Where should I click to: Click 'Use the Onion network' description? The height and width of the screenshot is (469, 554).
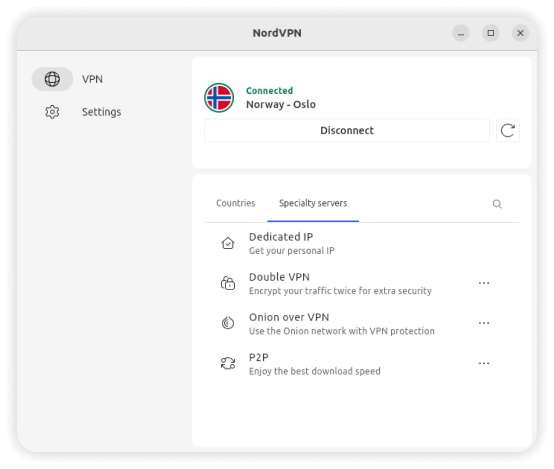pyautogui.click(x=342, y=331)
